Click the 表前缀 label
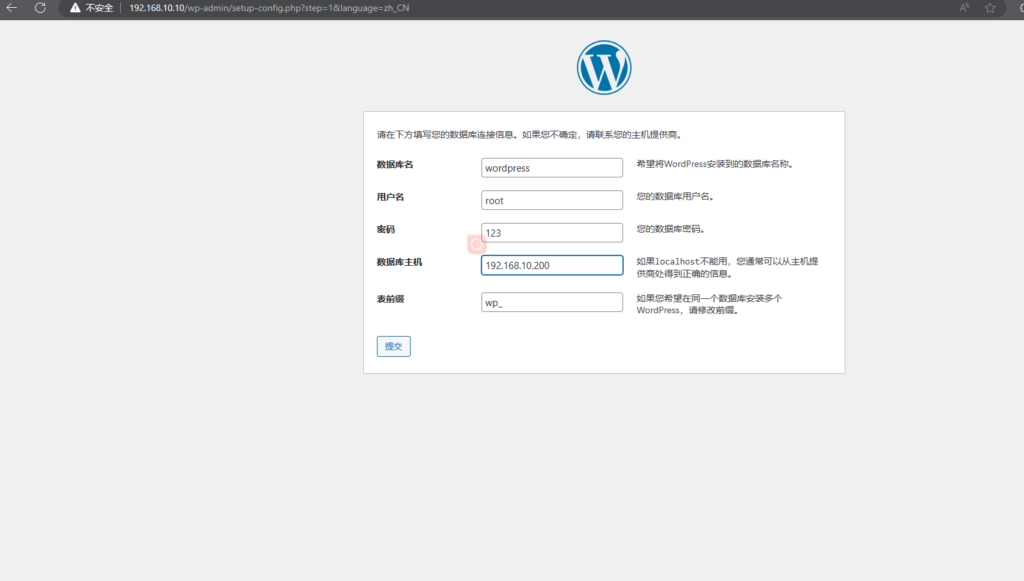Viewport: 1024px width, 581px height. [391, 299]
